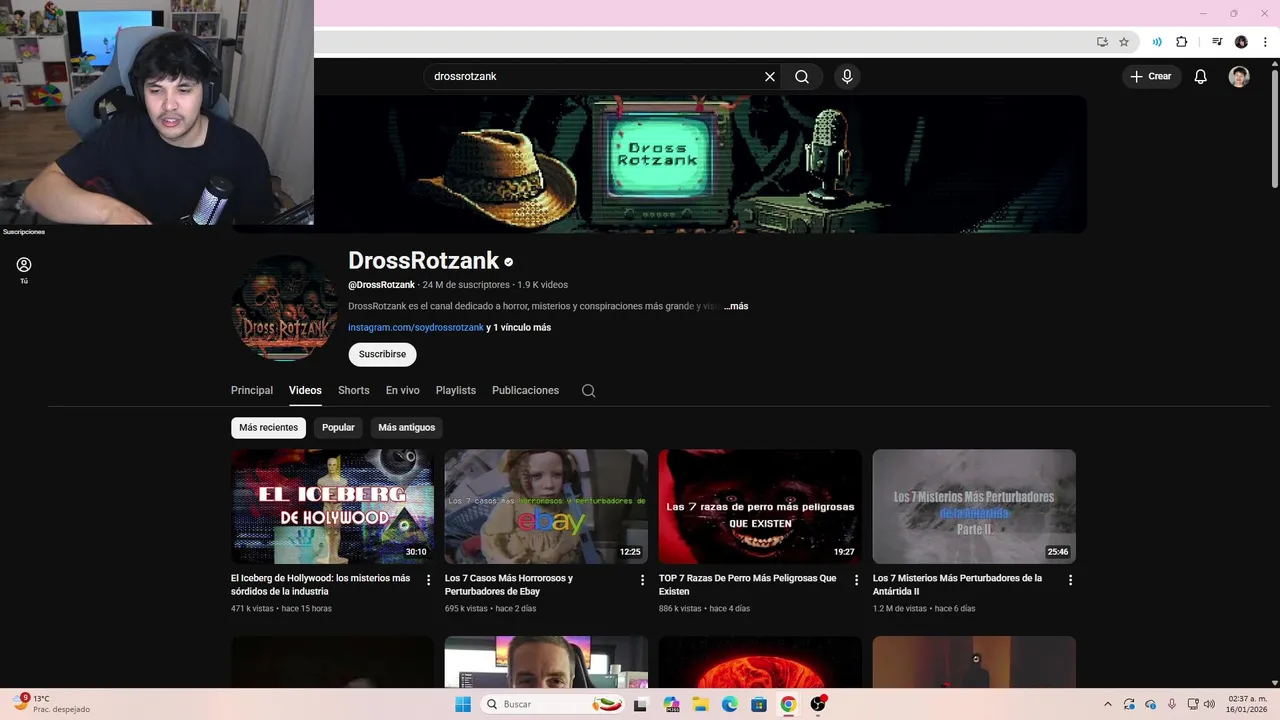Bookmark this page with the star icon
1280x720 pixels.
coord(1124,42)
